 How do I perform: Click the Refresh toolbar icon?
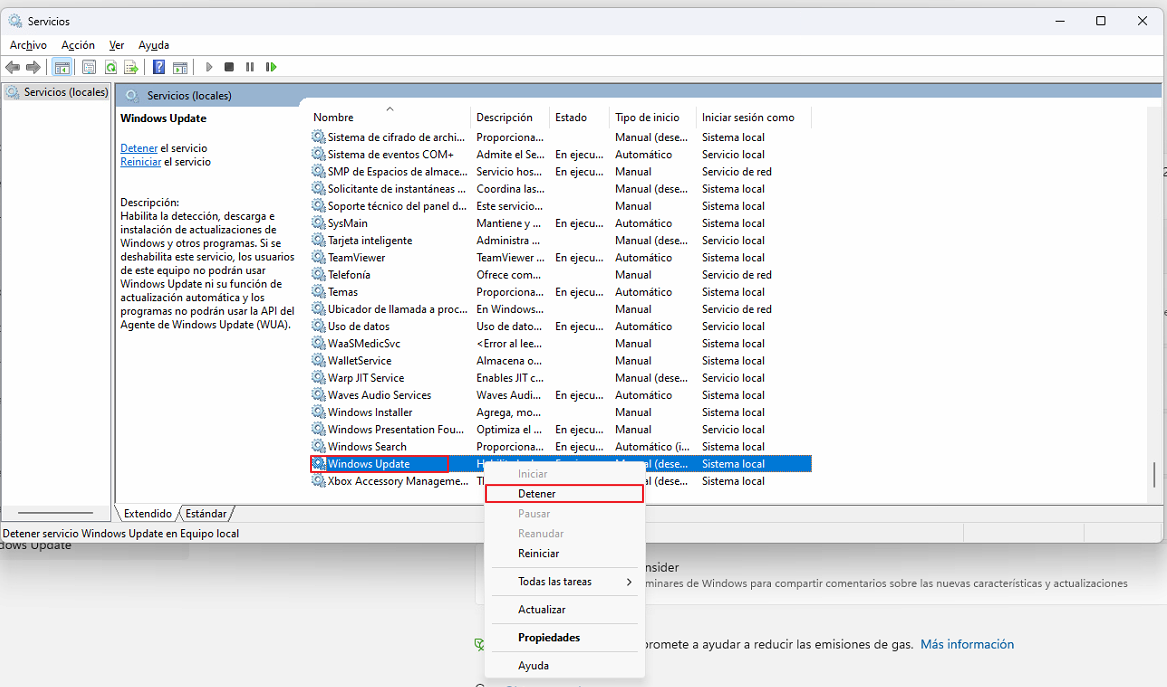tap(110, 67)
